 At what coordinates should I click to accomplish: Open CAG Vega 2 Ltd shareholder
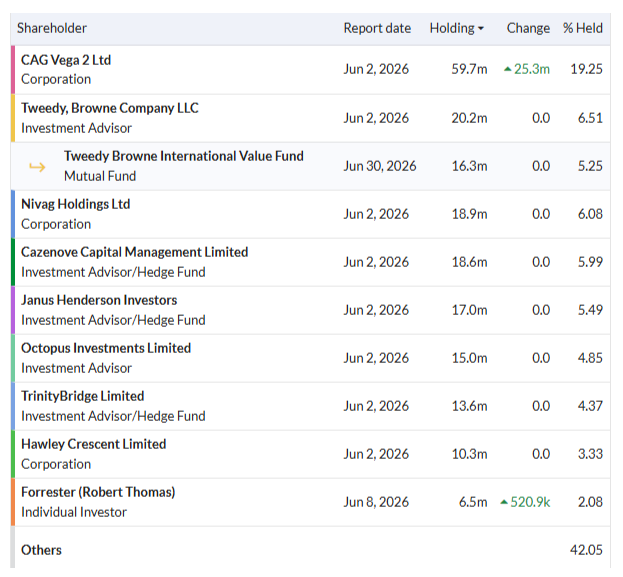[x=66, y=60]
